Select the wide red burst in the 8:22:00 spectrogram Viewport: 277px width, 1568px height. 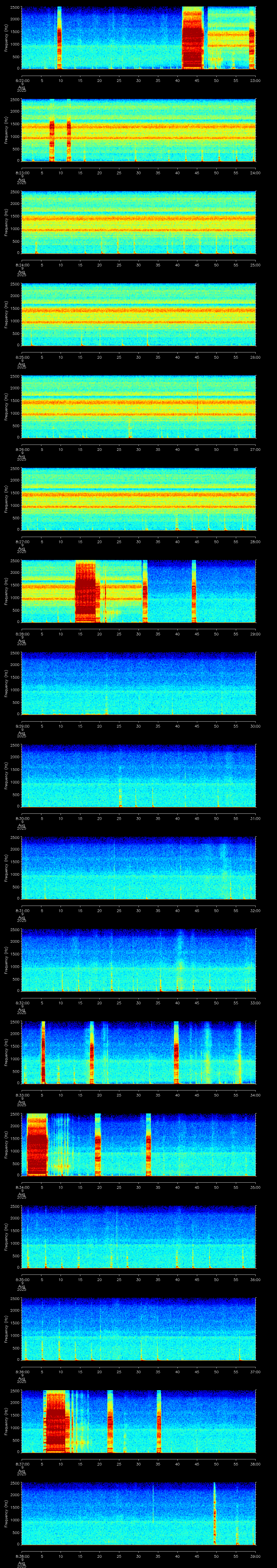[x=193, y=38]
